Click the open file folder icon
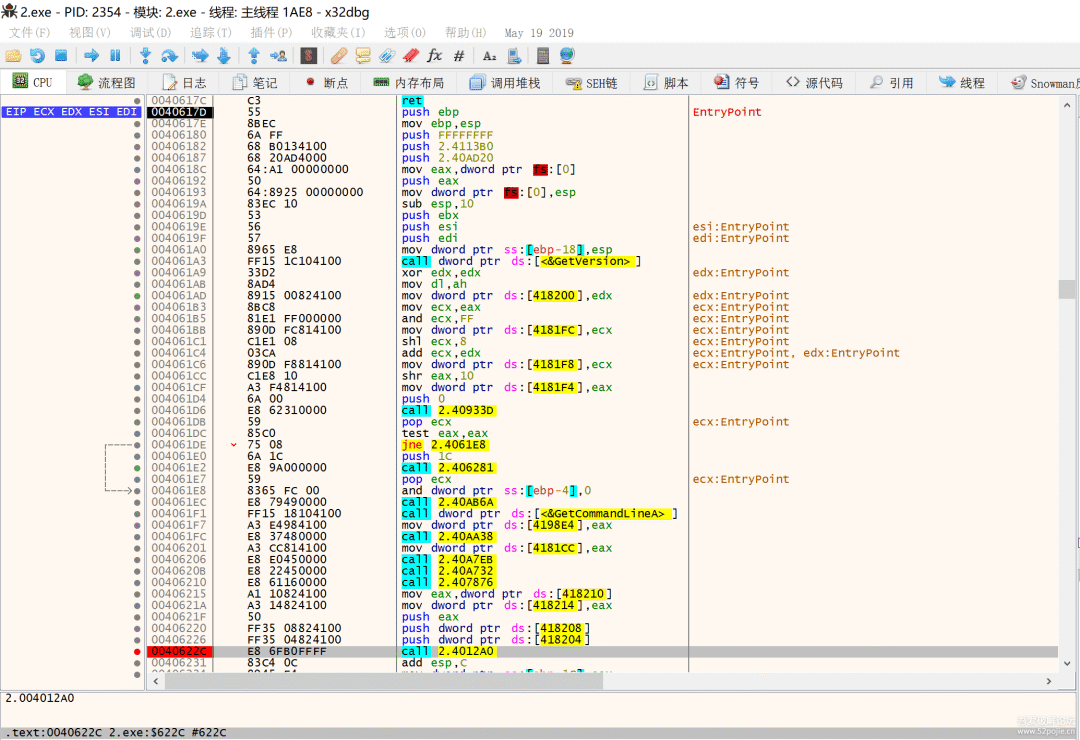Viewport: 1080px width, 740px height. (13, 56)
